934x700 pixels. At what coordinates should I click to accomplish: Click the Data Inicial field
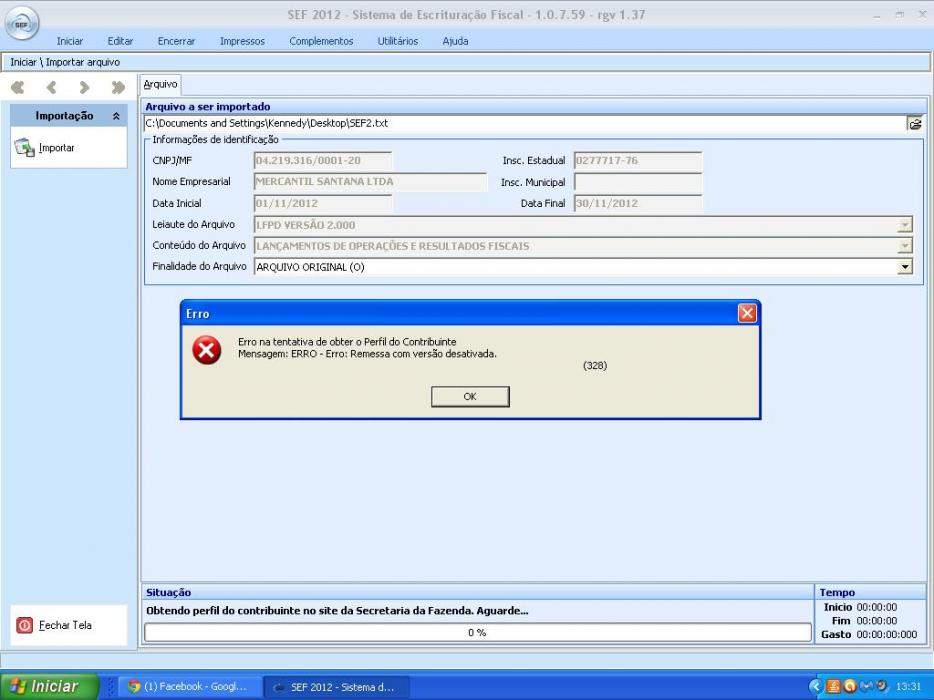point(323,203)
